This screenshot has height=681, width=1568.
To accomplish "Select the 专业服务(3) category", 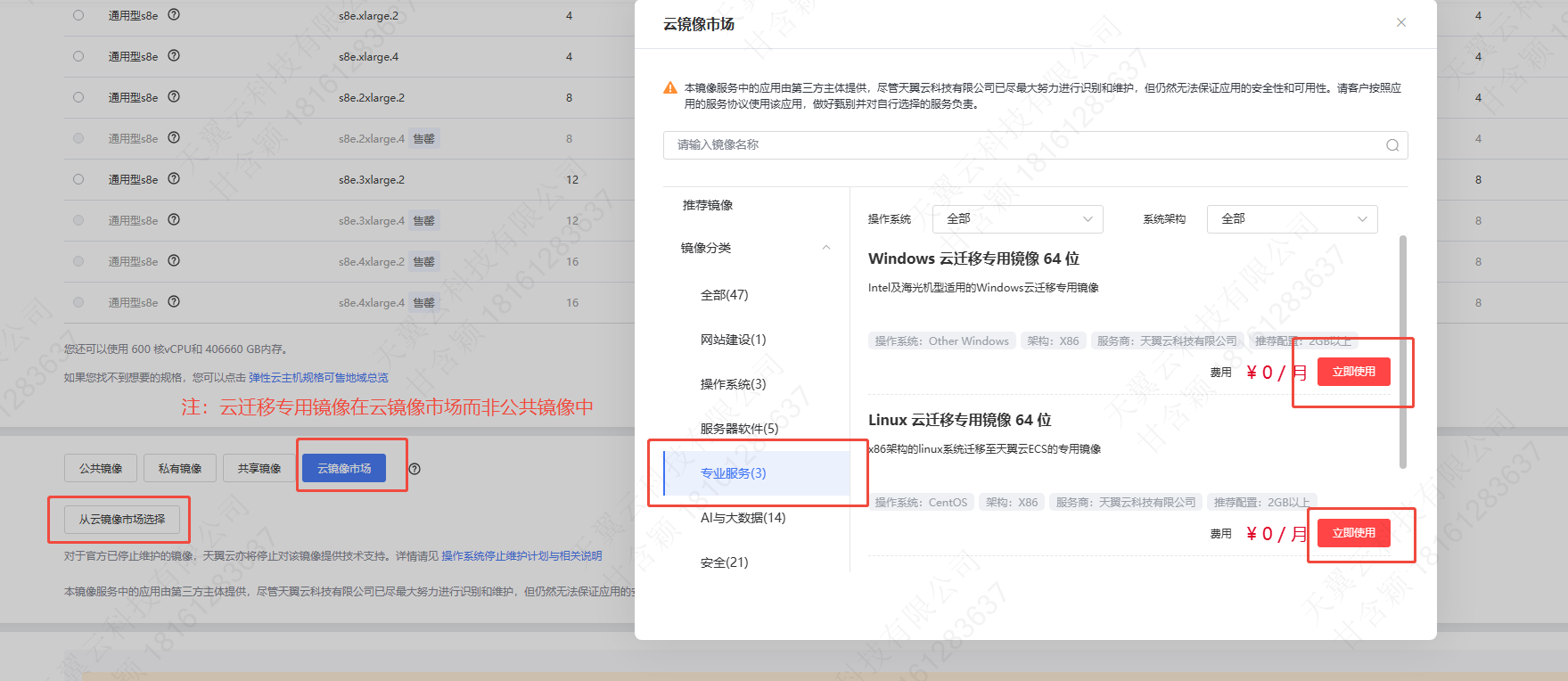I will pos(756,473).
